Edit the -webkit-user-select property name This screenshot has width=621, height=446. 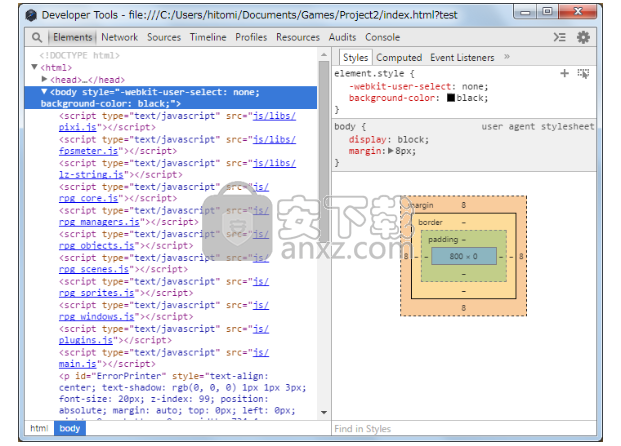click(400, 86)
